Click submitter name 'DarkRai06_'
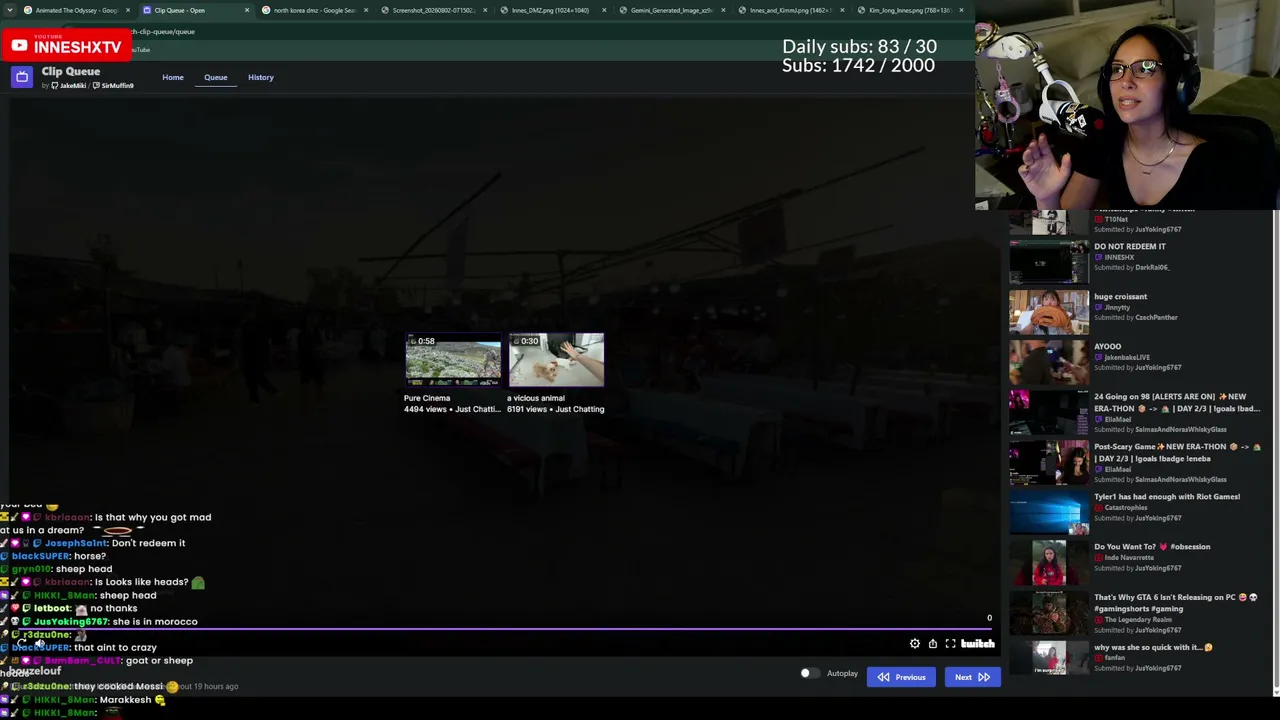 click(1152, 267)
